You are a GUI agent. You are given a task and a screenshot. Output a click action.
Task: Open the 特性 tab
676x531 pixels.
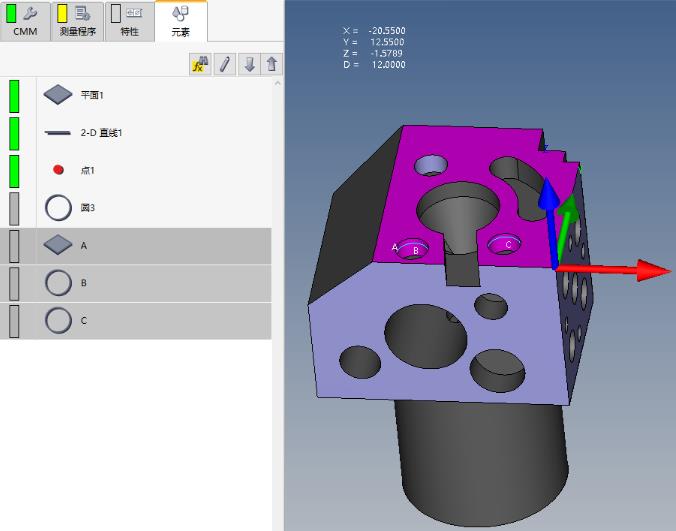[x=129, y=21]
